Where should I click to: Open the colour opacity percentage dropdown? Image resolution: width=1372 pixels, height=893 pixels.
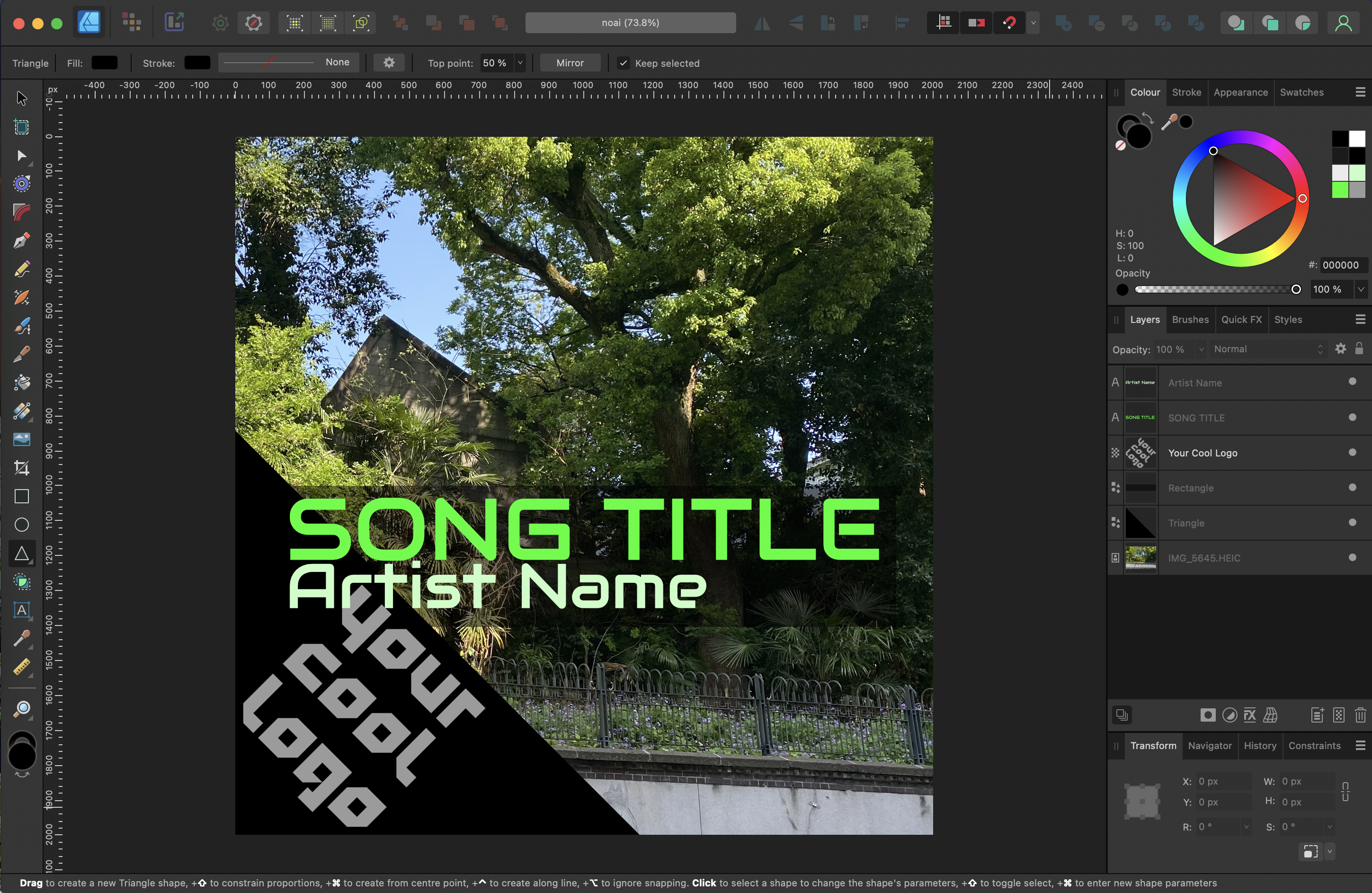1361,289
